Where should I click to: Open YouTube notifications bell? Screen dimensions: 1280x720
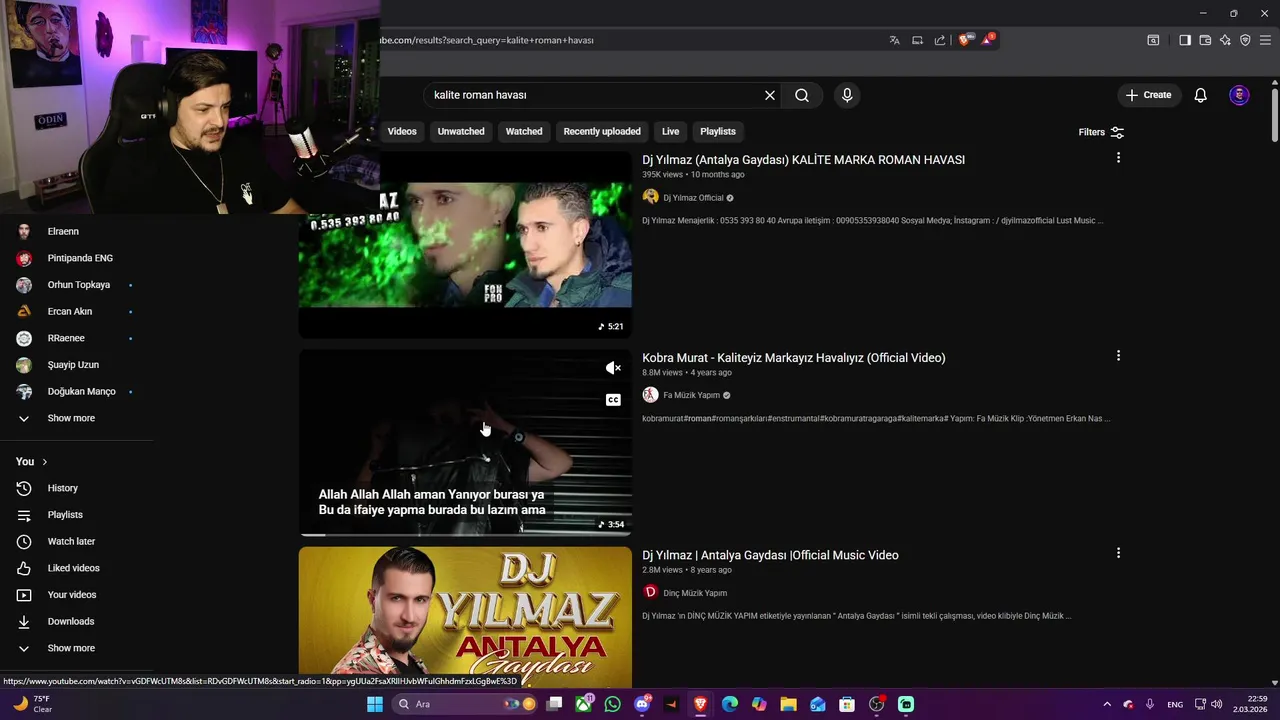click(x=1201, y=95)
